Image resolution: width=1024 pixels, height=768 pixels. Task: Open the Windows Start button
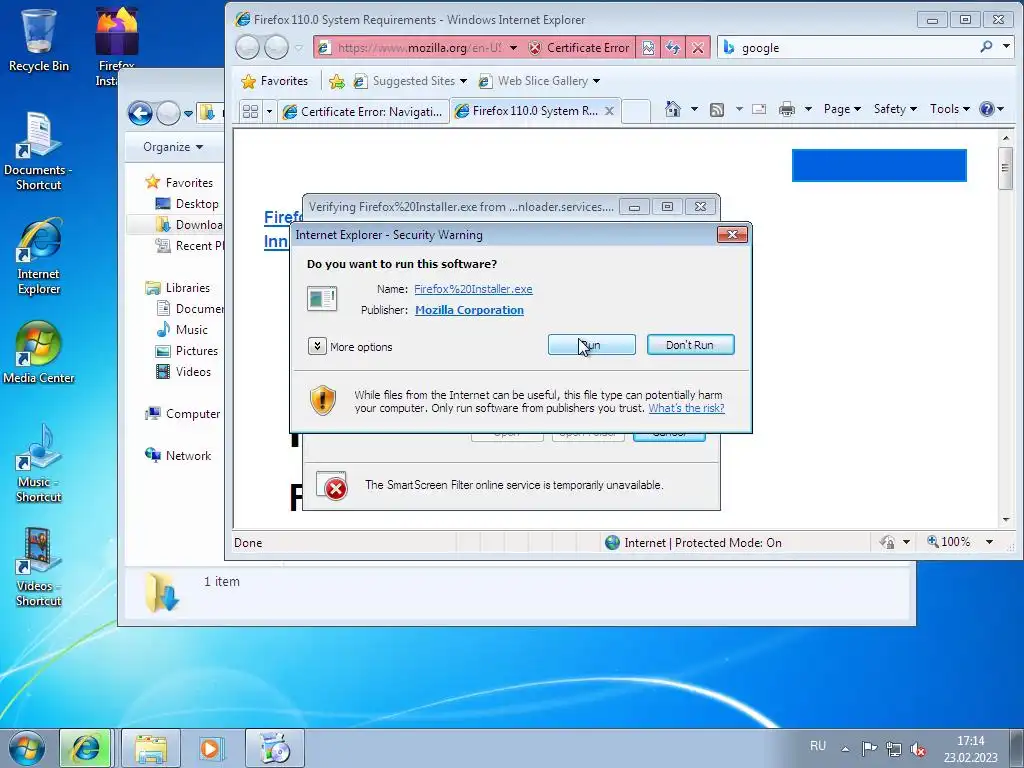(x=26, y=748)
